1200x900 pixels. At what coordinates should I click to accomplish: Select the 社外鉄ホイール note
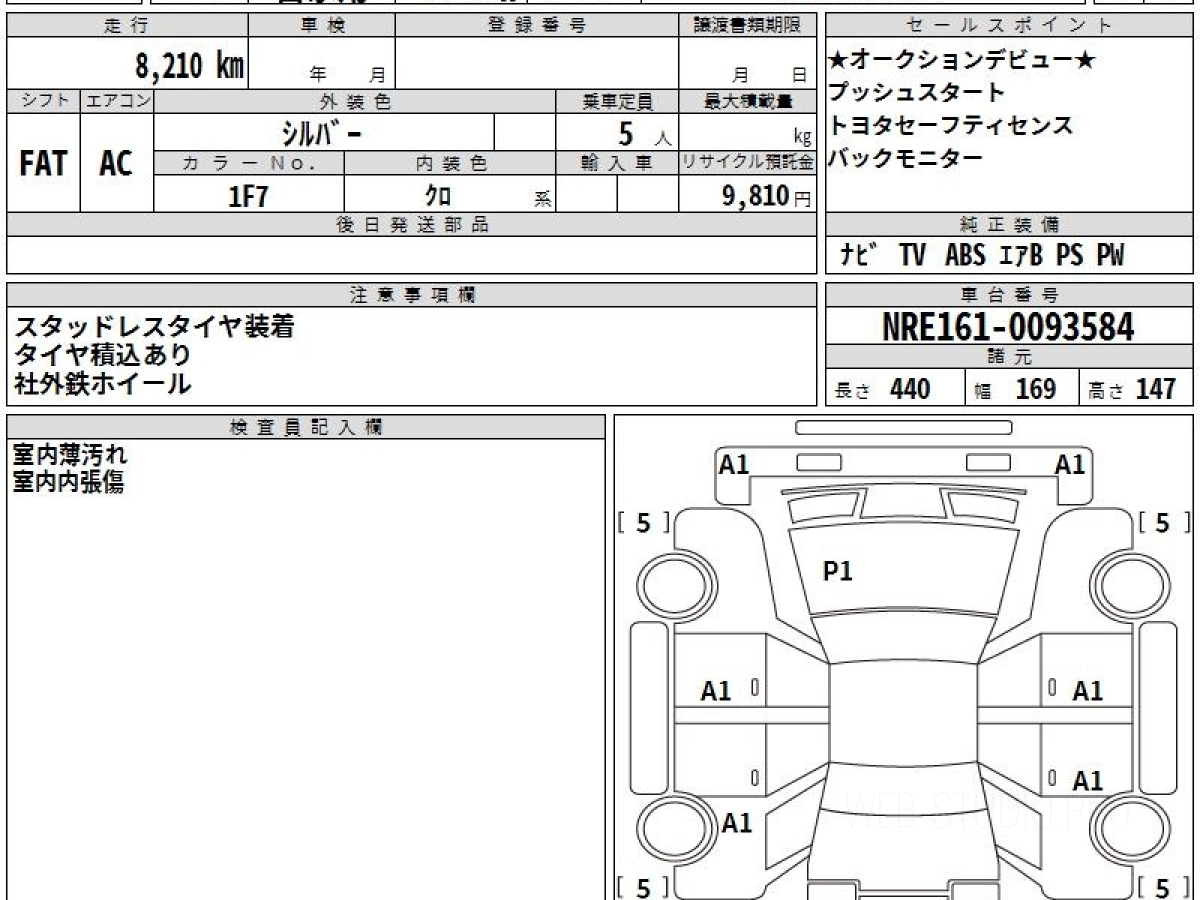[103, 383]
